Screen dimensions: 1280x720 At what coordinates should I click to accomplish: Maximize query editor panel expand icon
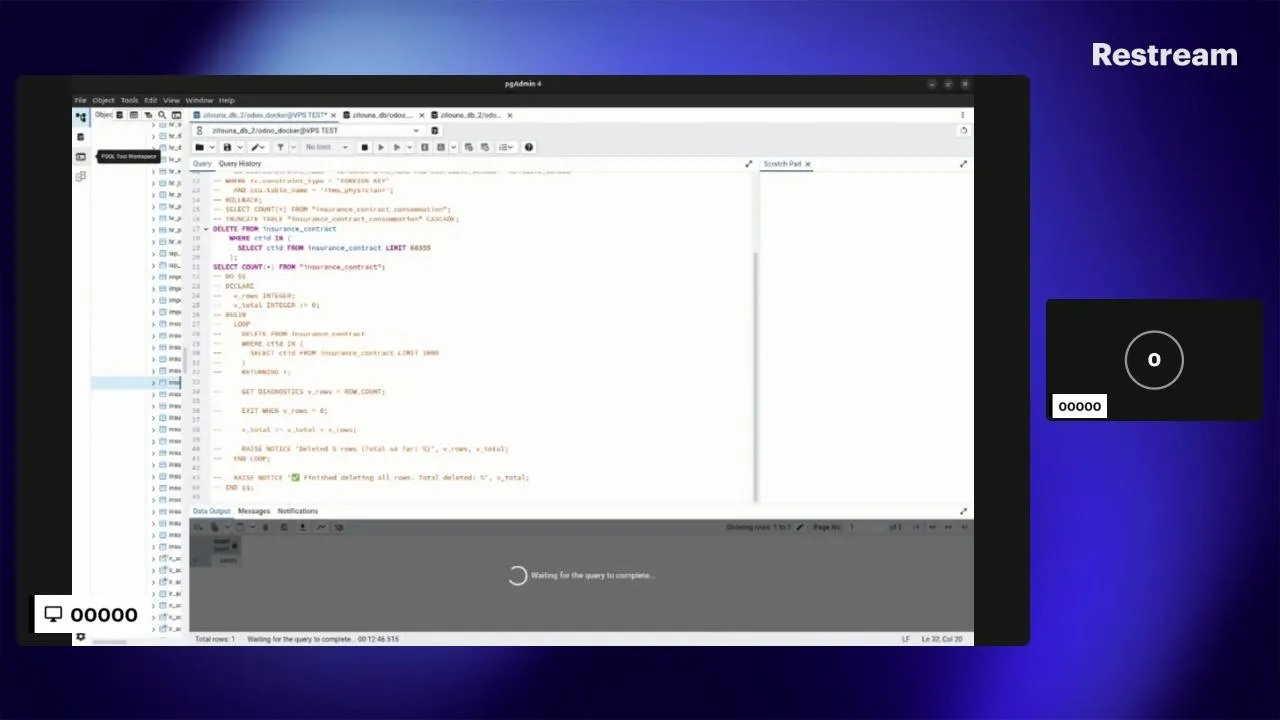point(748,164)
